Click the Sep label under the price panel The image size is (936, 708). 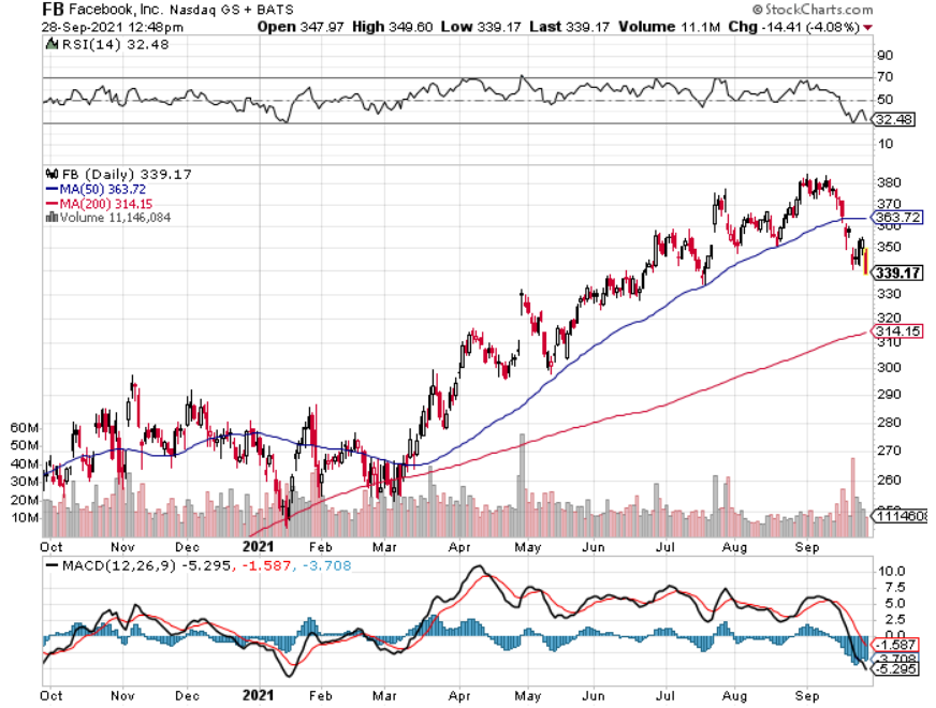(x=807, y=547)
